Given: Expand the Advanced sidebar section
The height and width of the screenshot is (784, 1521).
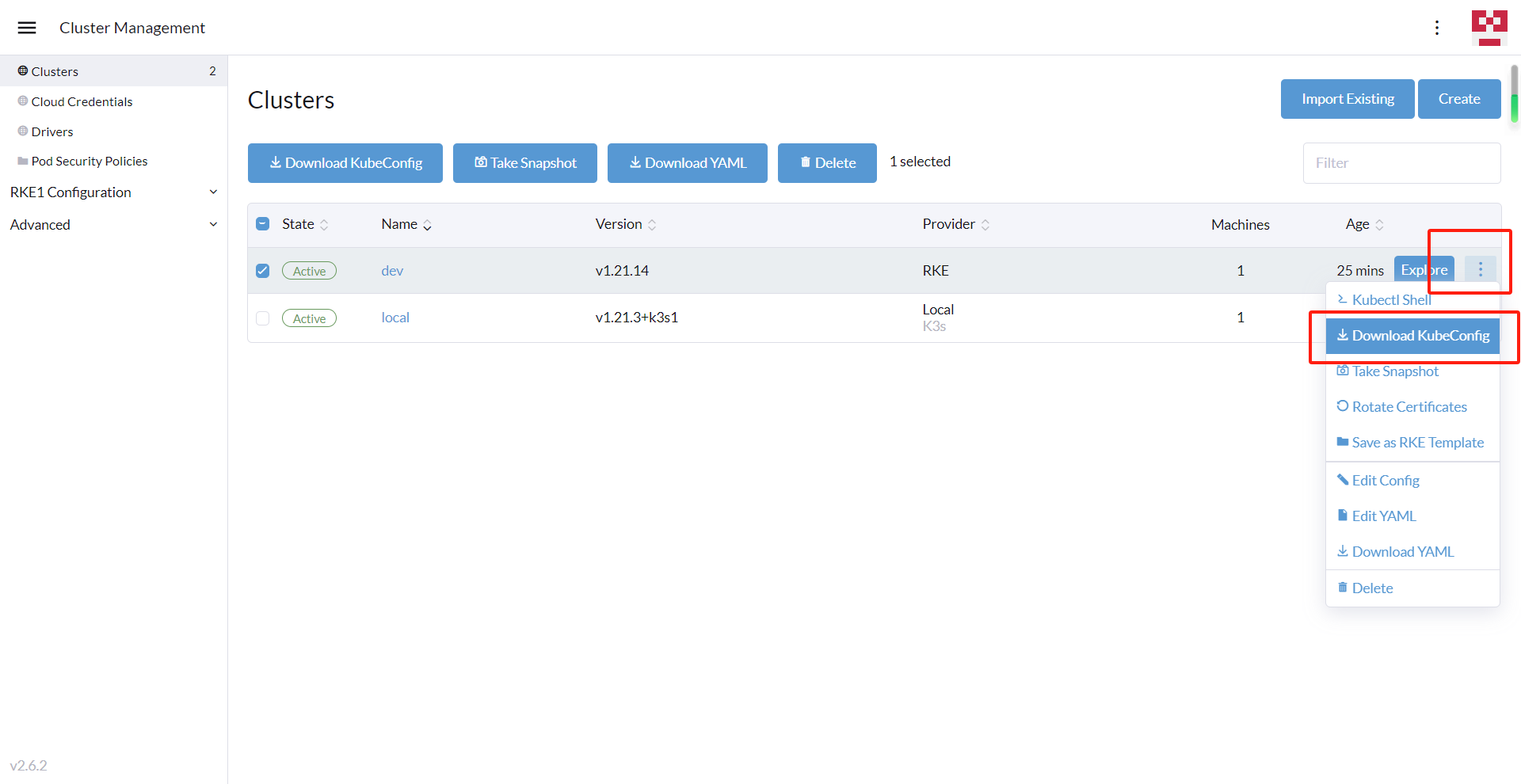Looking at the screenshot, I should [x=113, y=225].
